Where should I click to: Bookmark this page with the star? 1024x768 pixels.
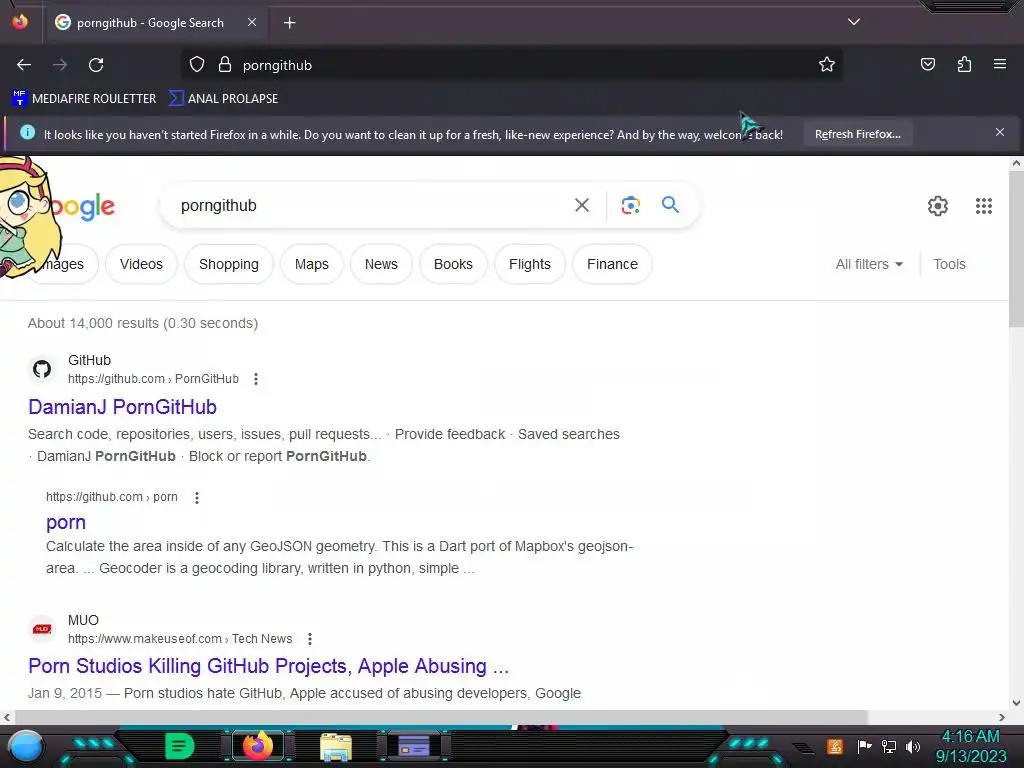(x=827, y=64)
